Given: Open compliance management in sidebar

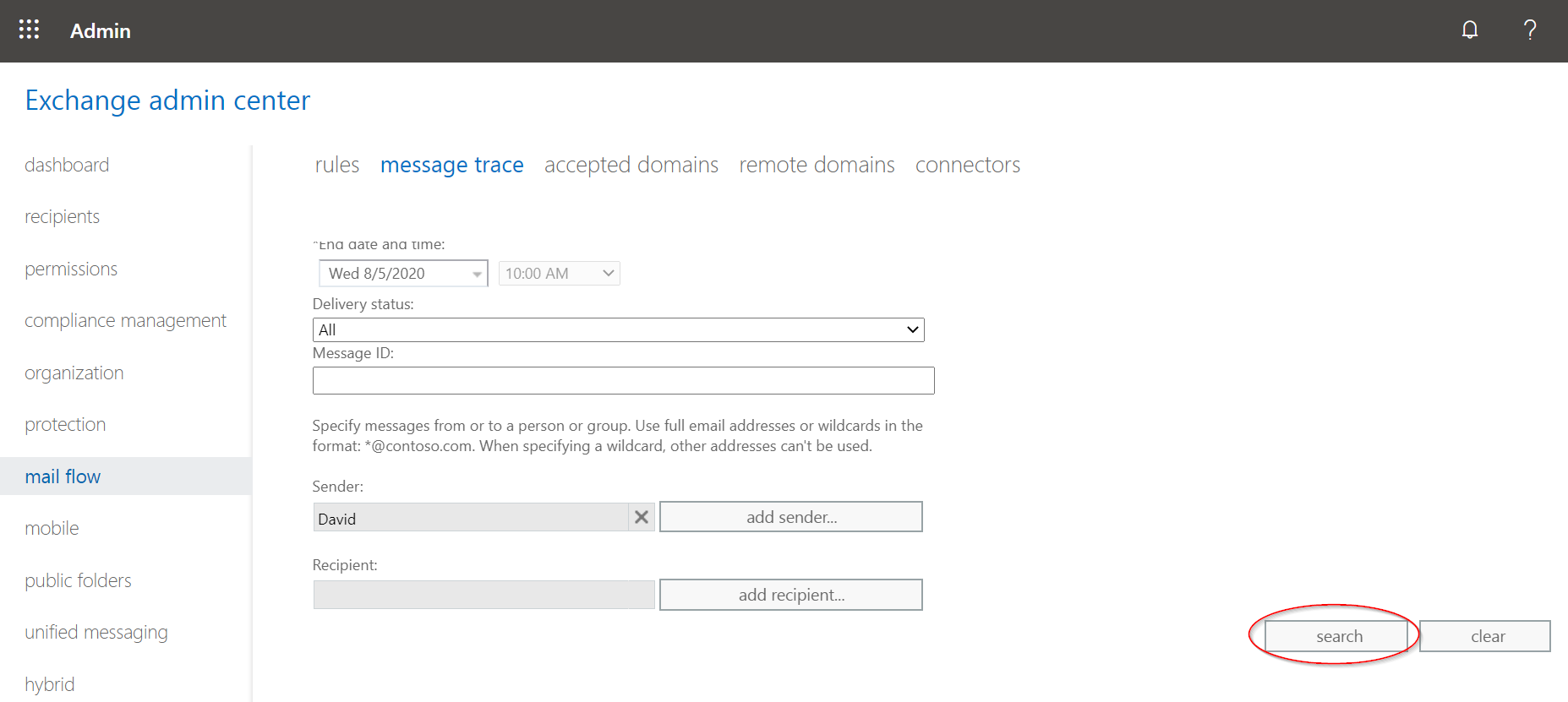Looking at the screenshot, I should [125, 321].
